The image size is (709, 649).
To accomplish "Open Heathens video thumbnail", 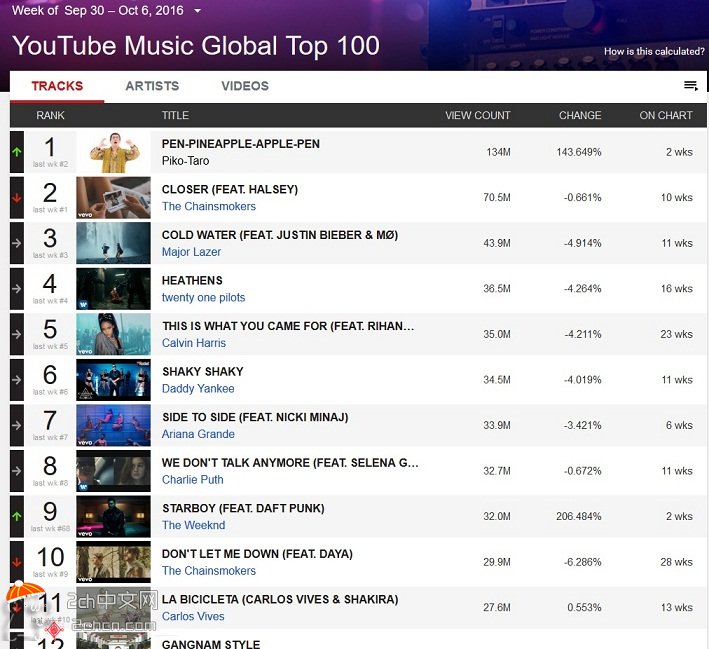I will click(x=113, y=289).
